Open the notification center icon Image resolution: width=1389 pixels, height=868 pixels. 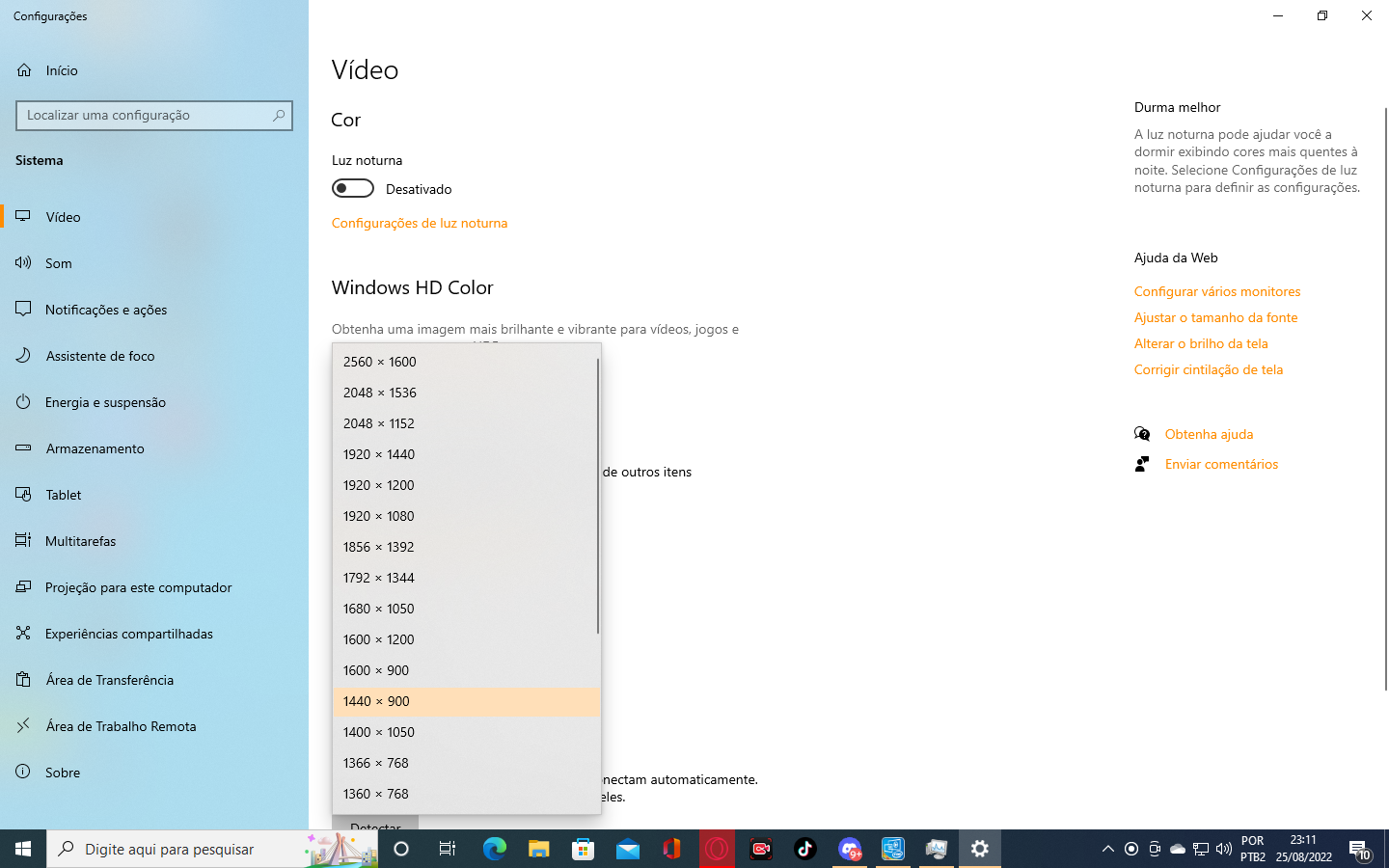pyautogui.click(x=1360, y=850)
